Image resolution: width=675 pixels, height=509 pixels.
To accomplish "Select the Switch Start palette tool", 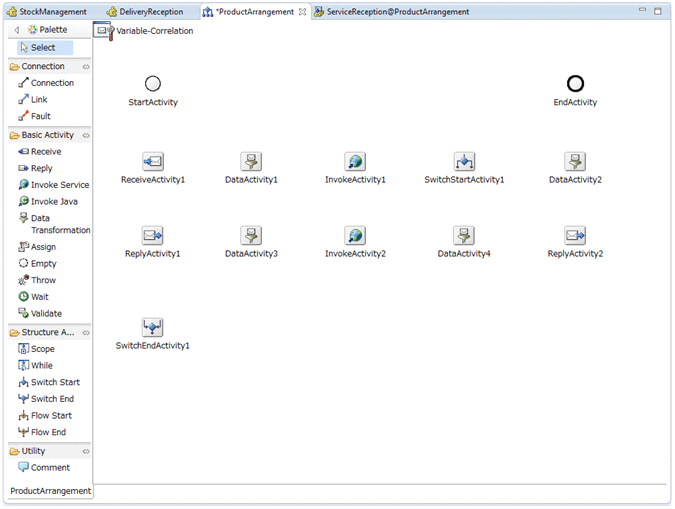I will point(54,382).
